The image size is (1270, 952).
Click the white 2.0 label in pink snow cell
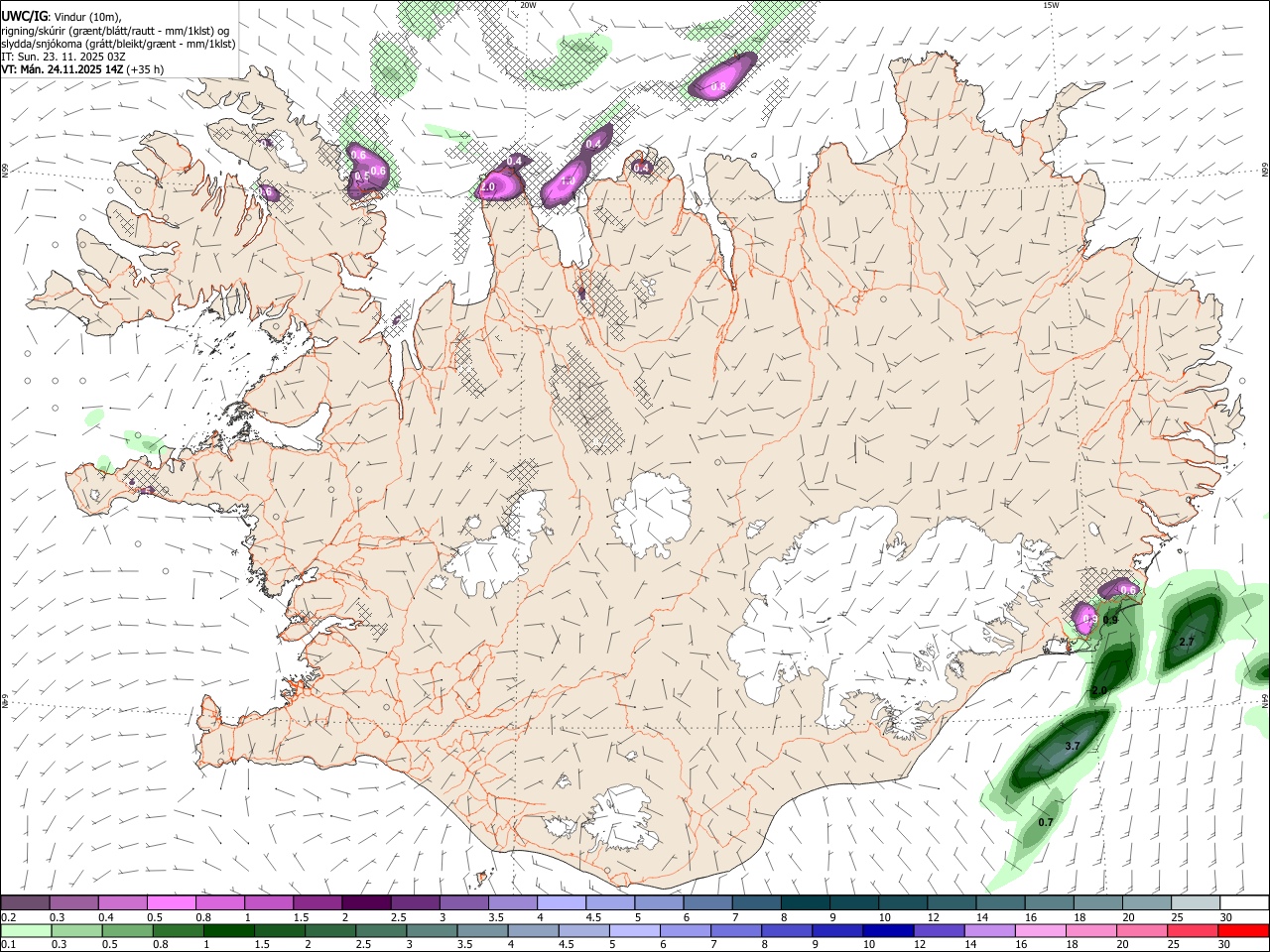pyautogui.click(x=487, y=186)
